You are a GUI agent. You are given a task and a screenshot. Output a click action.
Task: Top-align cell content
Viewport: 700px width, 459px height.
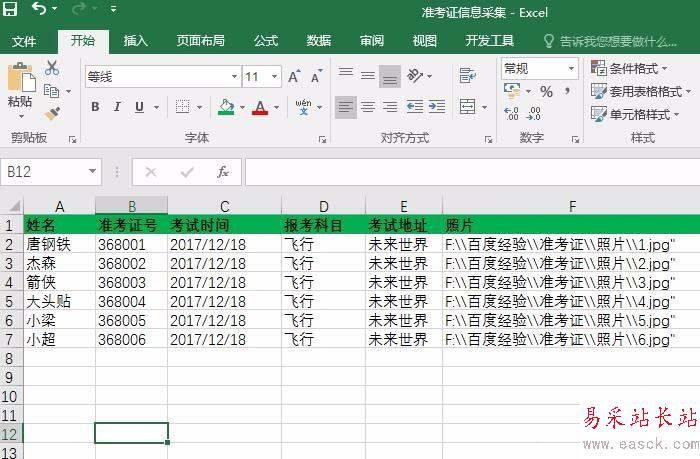(x=346, y=74)
